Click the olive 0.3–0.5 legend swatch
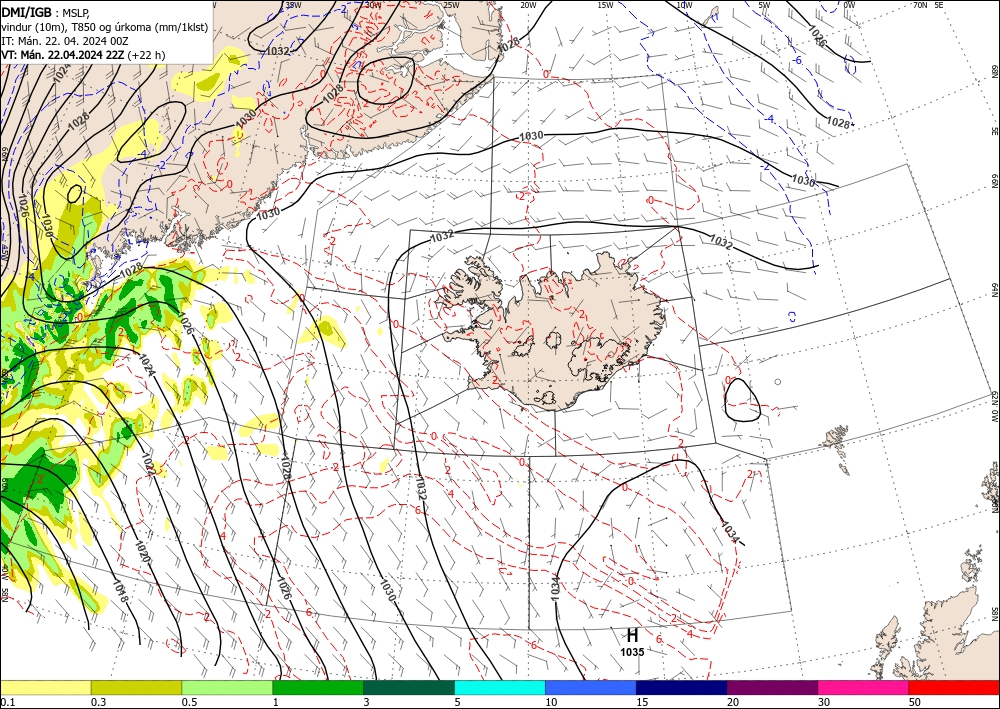The width and height of the screenshot is (1000, 709). (x=136, y=687)
